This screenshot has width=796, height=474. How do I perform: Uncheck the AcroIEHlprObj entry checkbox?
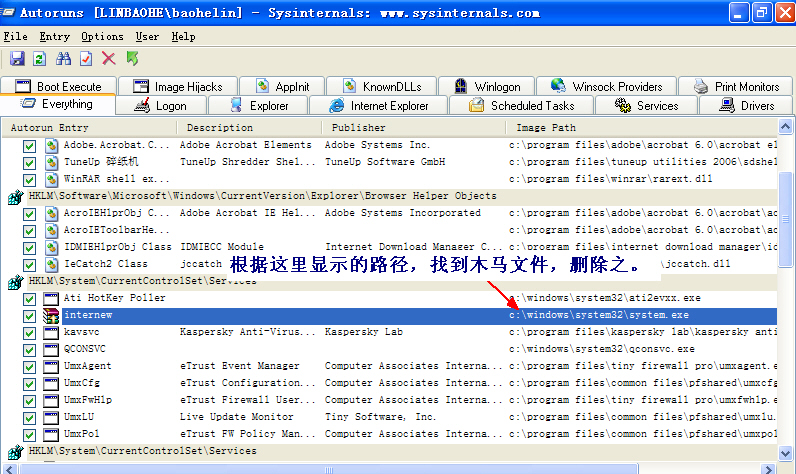click(x=29, y=214)
